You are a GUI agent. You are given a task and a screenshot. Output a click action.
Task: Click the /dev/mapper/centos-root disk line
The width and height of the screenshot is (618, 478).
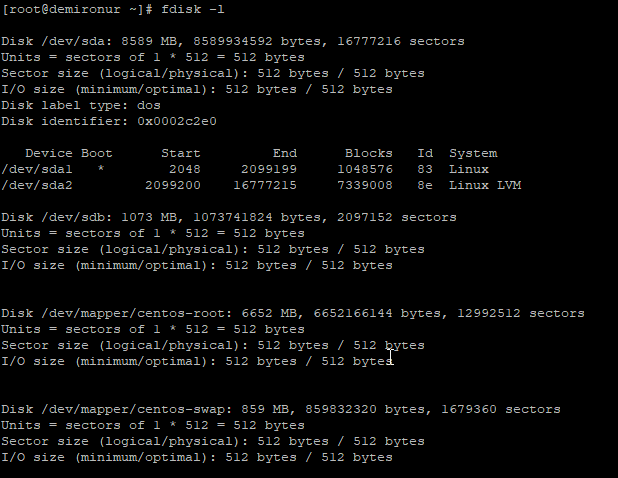pos(292,313)
